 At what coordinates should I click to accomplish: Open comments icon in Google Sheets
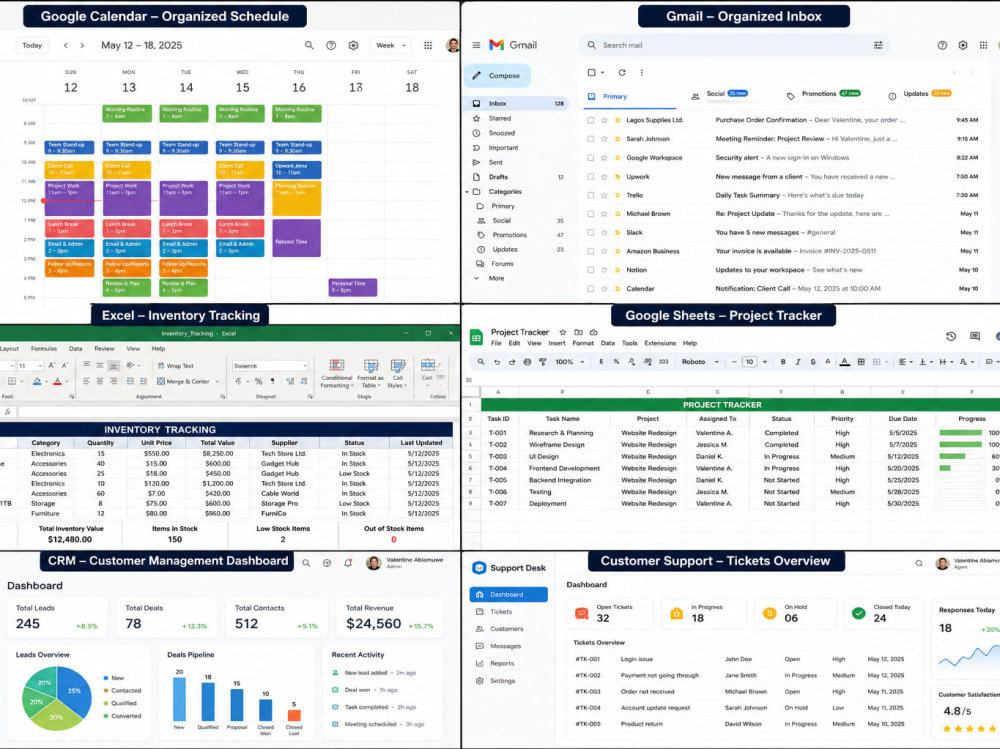point(974,336)
